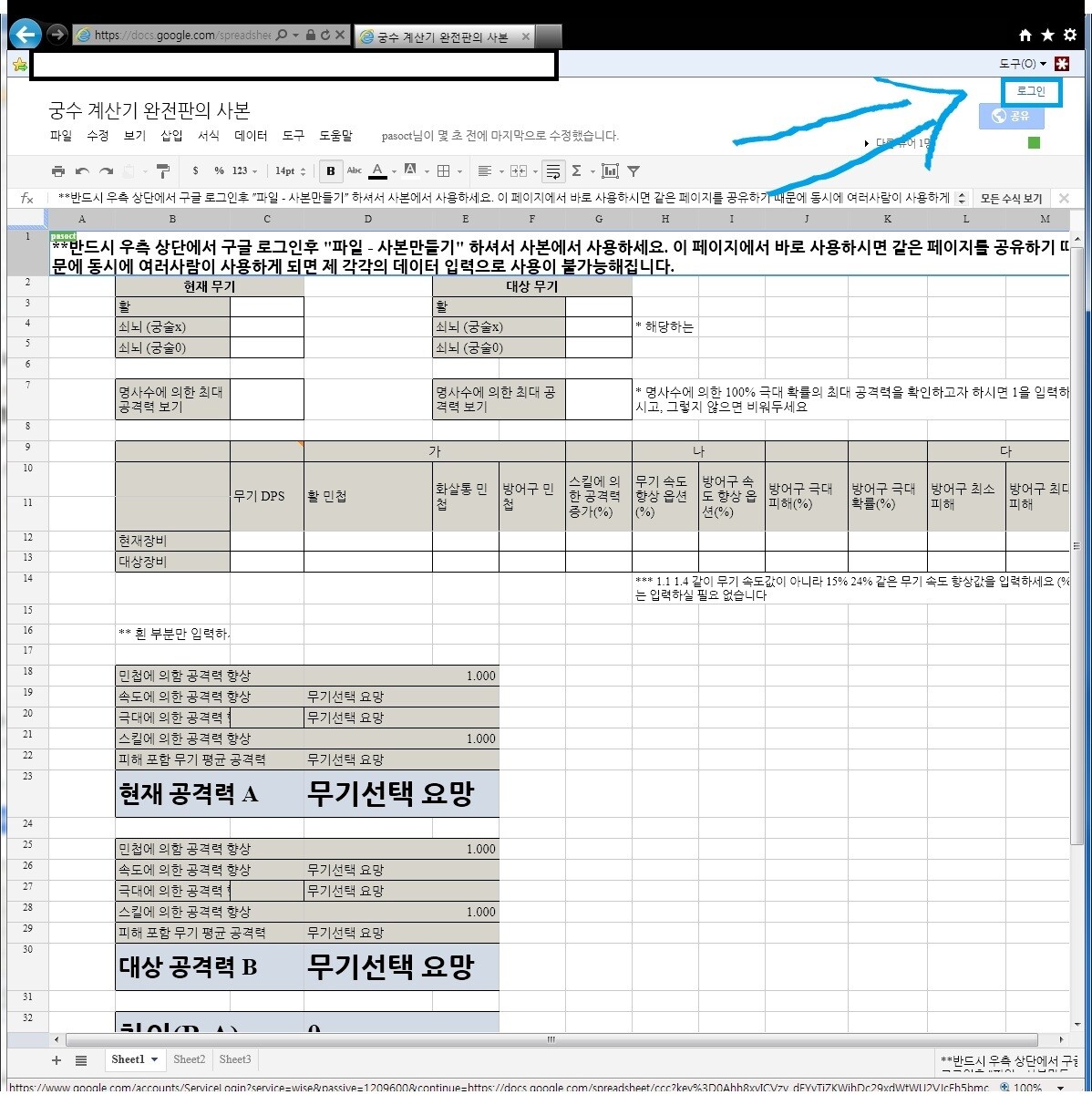Open the Sheet1 tab dropdown arrow
Screen dimensions: 1092x1105
(155, 1059)
